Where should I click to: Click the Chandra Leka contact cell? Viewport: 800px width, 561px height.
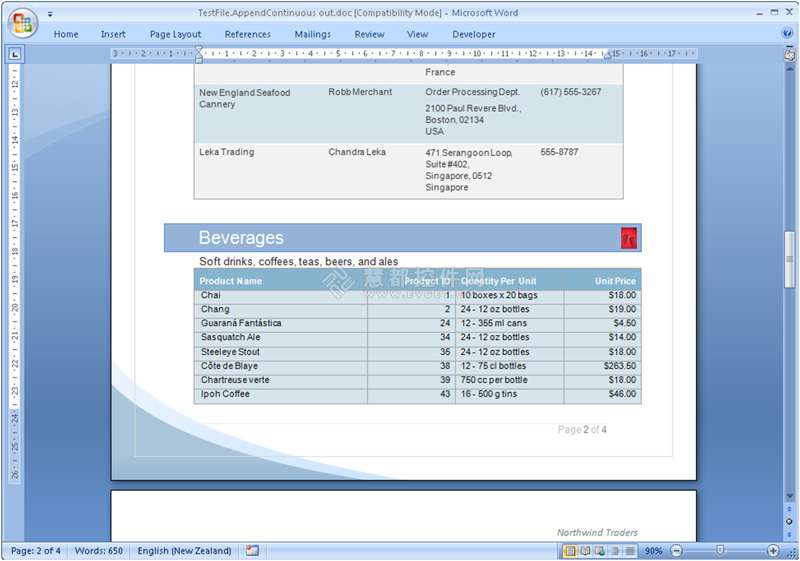357,152
